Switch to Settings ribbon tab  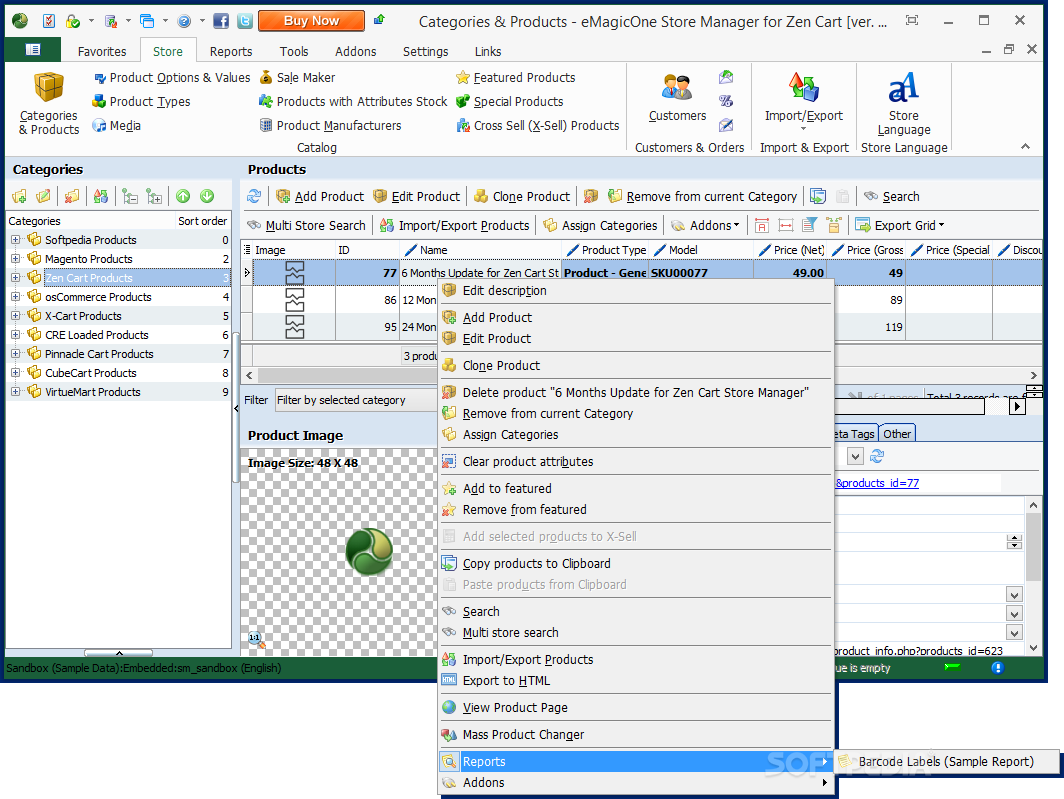coord(425,52)
